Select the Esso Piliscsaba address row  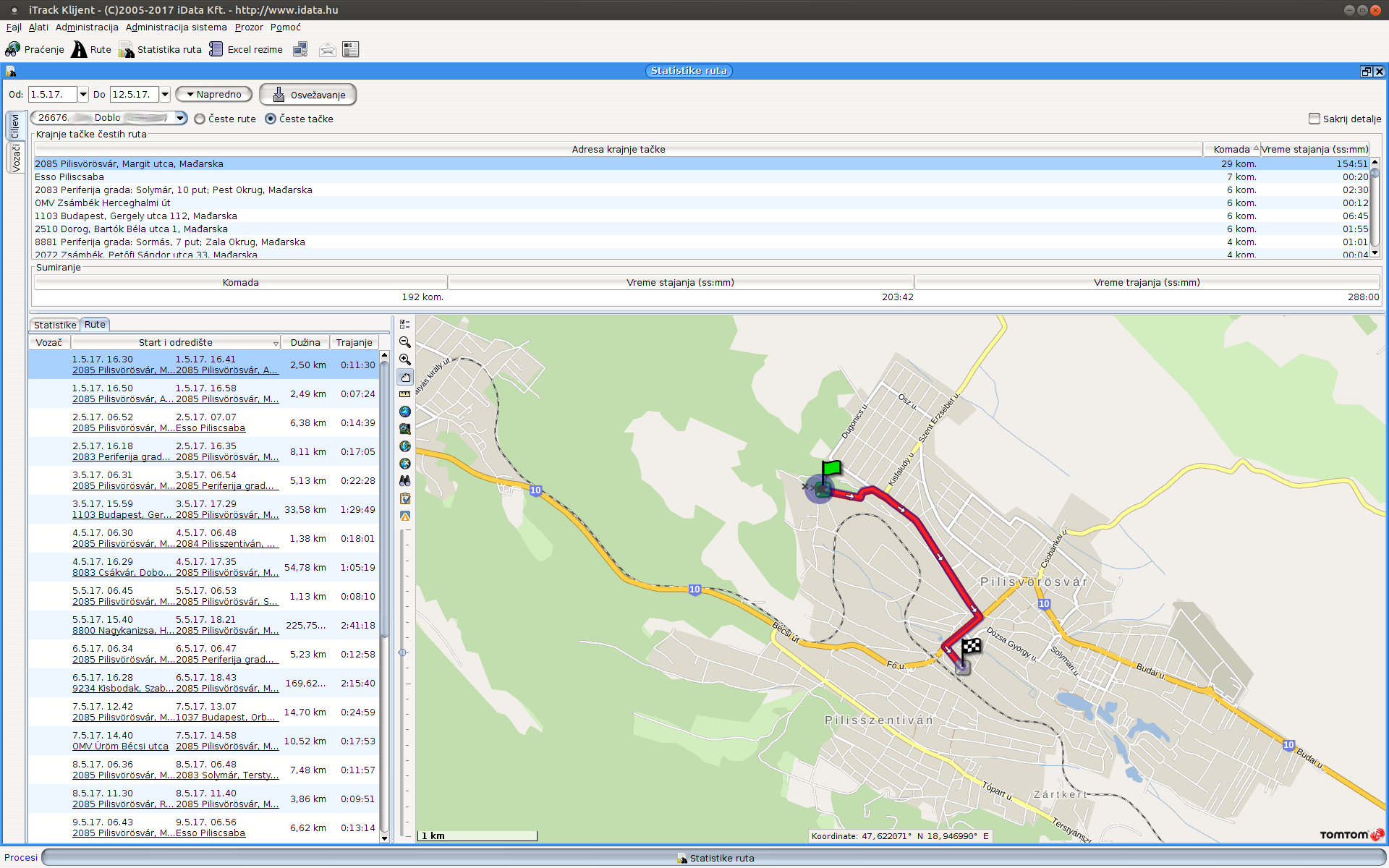[x=69, y=177]
